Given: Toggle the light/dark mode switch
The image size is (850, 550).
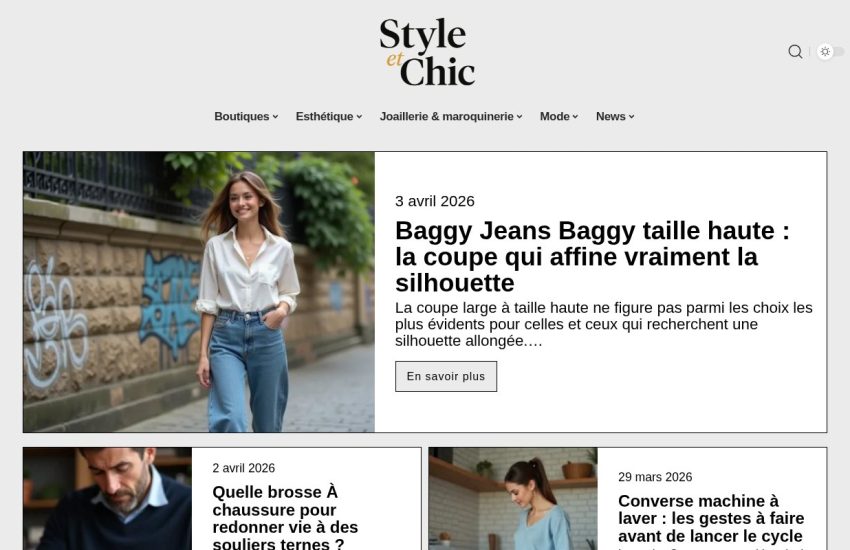Looking at the screenshot, I should (x=830, y=51).
